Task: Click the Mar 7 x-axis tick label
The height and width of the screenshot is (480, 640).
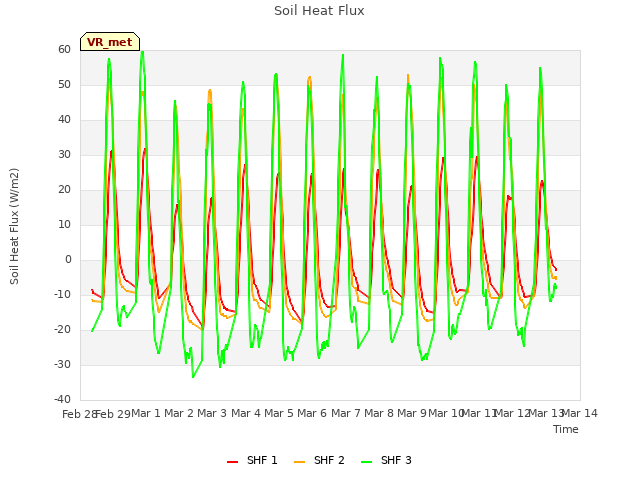Action: coord(346,413)
